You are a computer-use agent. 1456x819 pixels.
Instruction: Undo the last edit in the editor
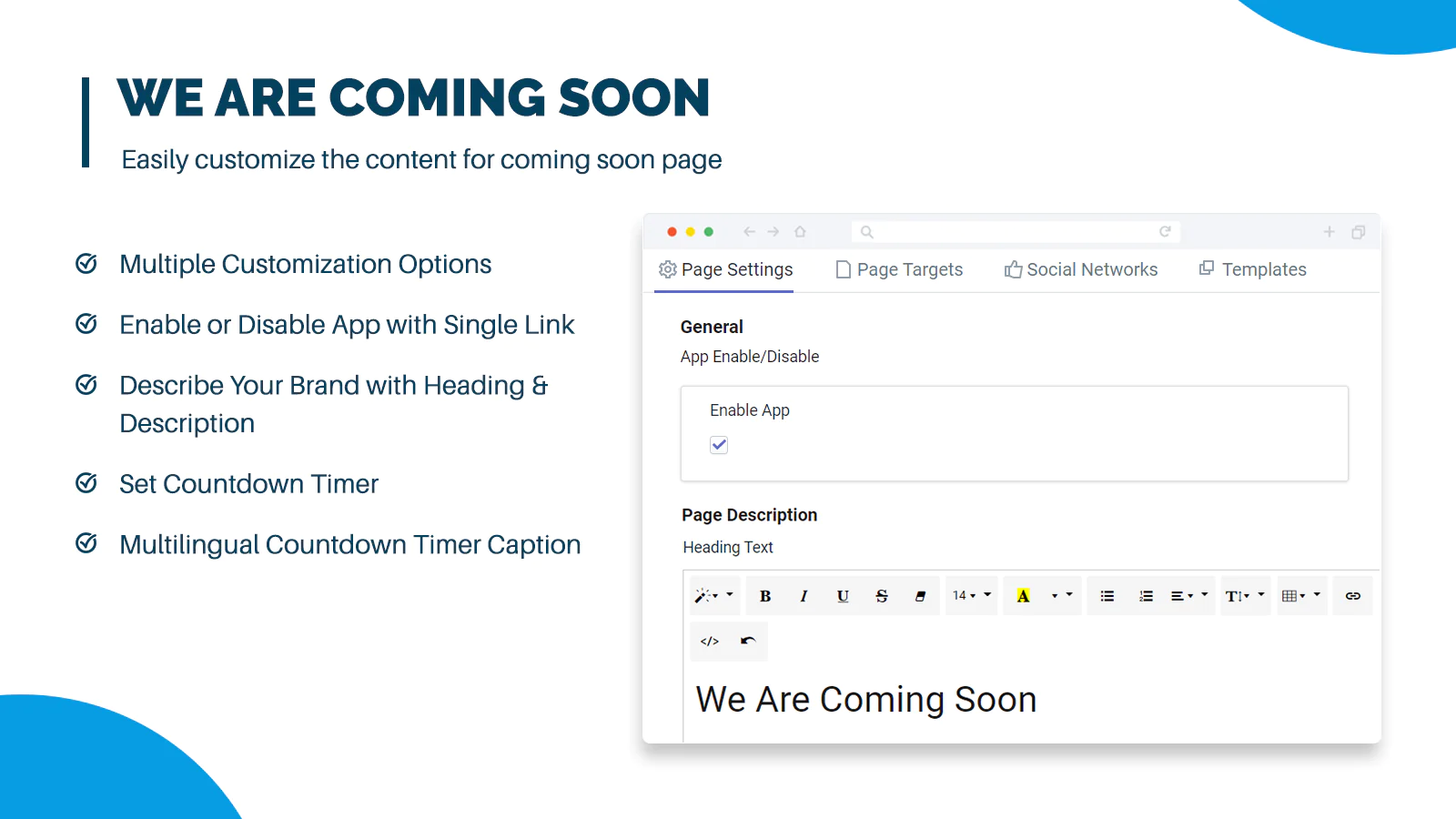coord(748,642)
